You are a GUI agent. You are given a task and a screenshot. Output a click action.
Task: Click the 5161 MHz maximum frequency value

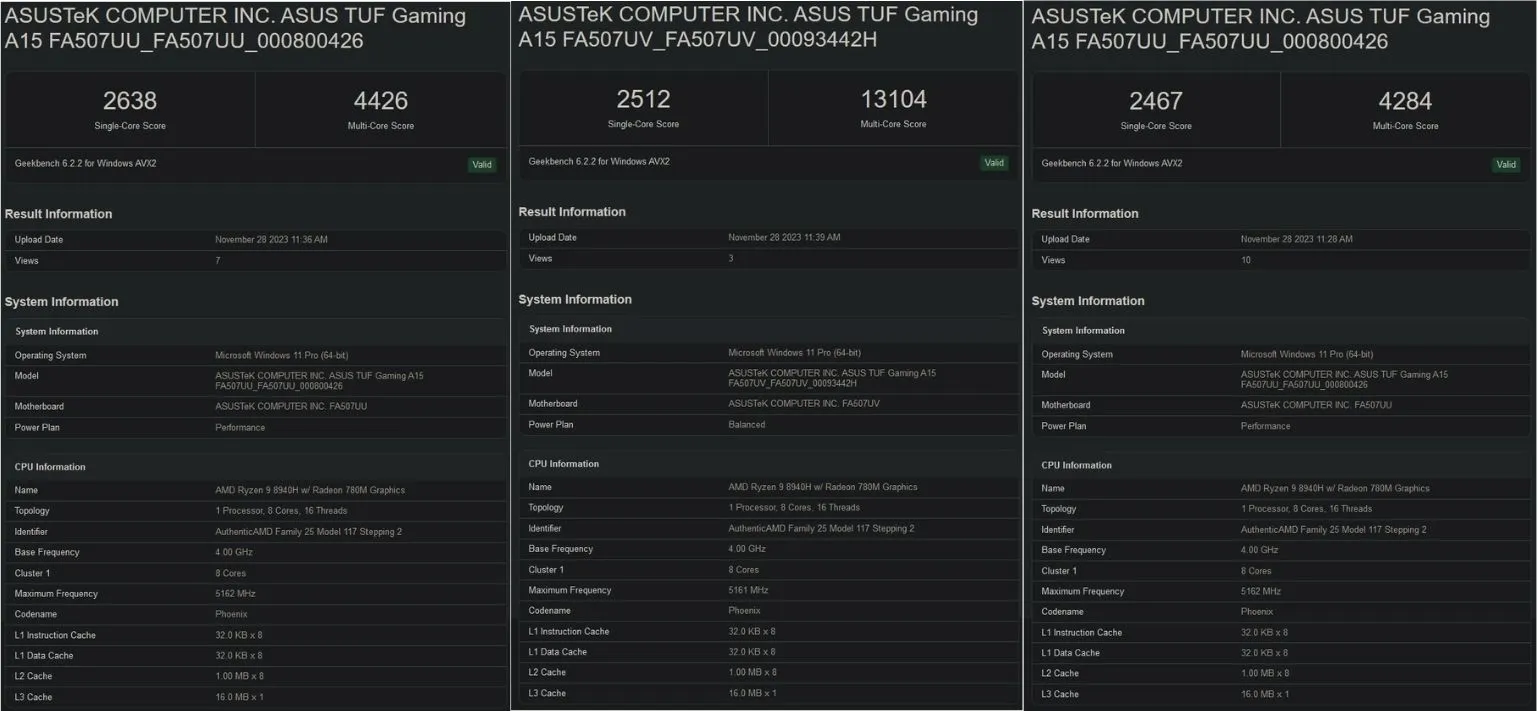click(746, 590)
